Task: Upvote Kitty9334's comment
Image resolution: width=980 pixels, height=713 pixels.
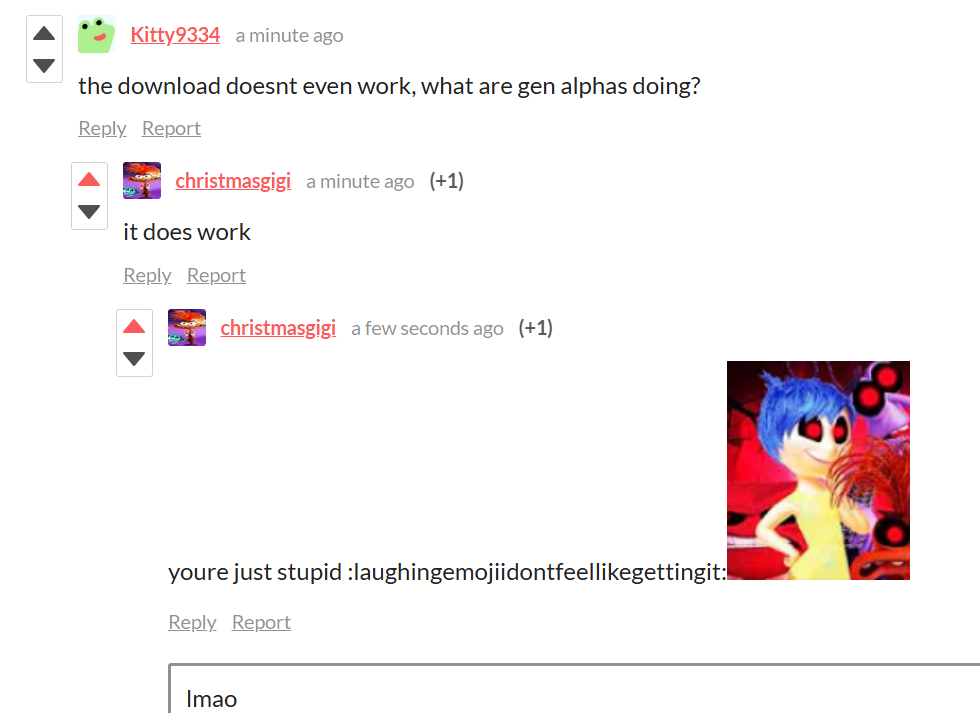Action: [44, 33]
